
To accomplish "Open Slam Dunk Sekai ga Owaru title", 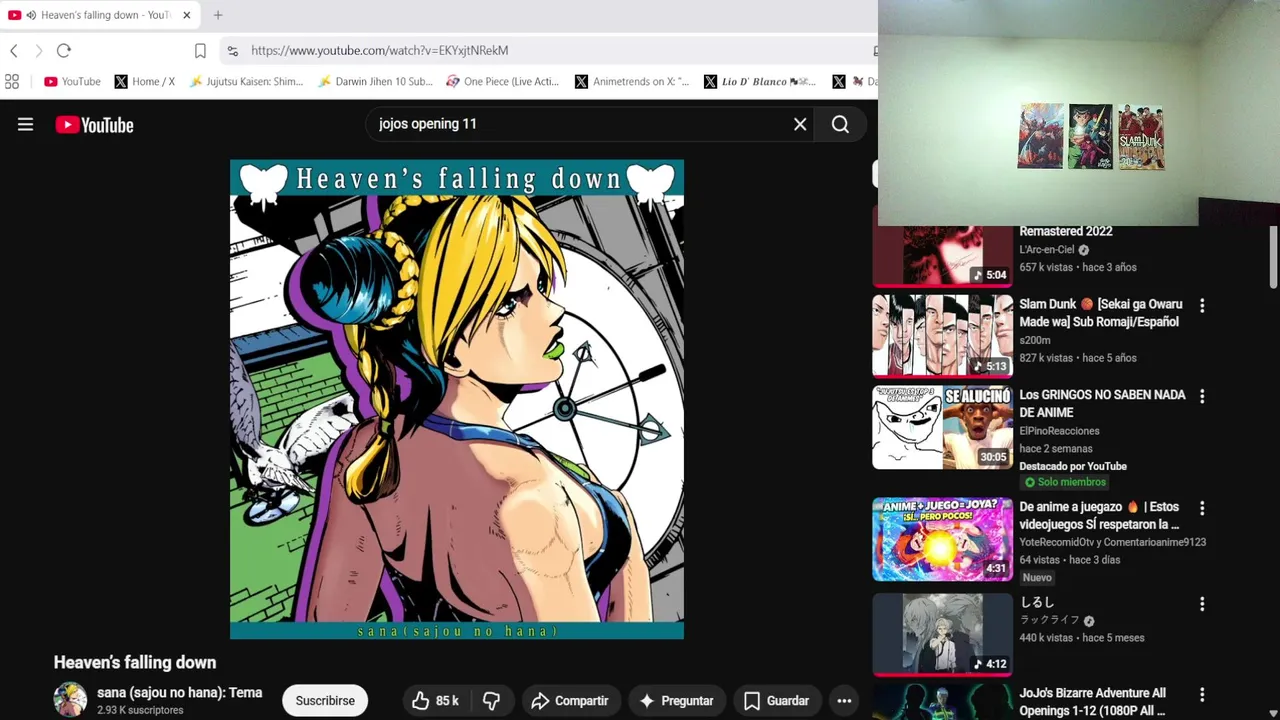I will click(x=1101, y=313).
